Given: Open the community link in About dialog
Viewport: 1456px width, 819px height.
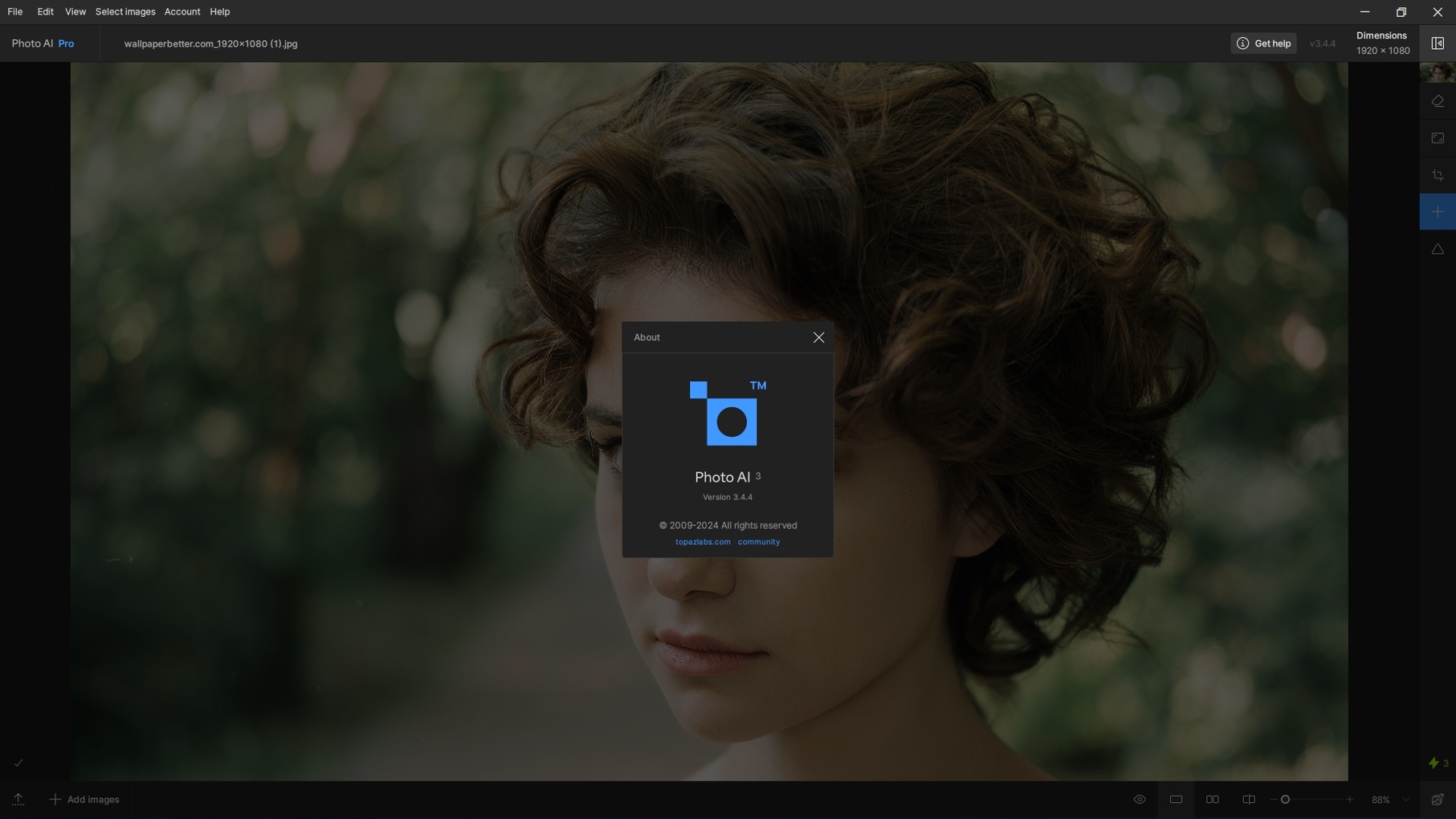Looking at the screenshot, I should (759, 542).
